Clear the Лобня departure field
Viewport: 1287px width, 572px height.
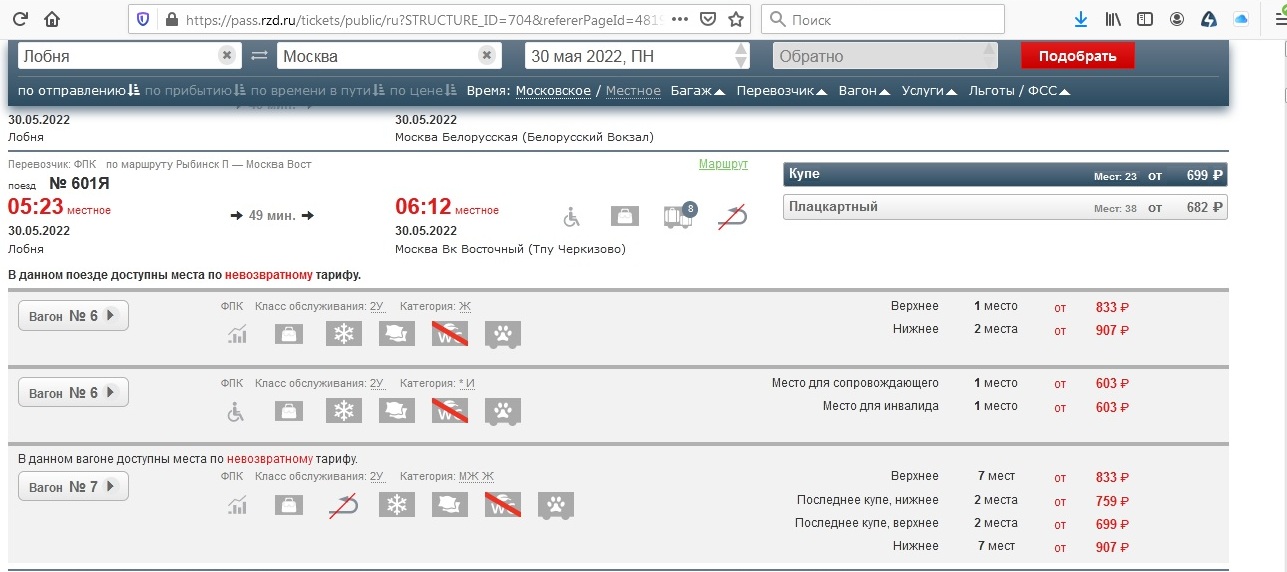pyautogui.click(x=227, y=56)
